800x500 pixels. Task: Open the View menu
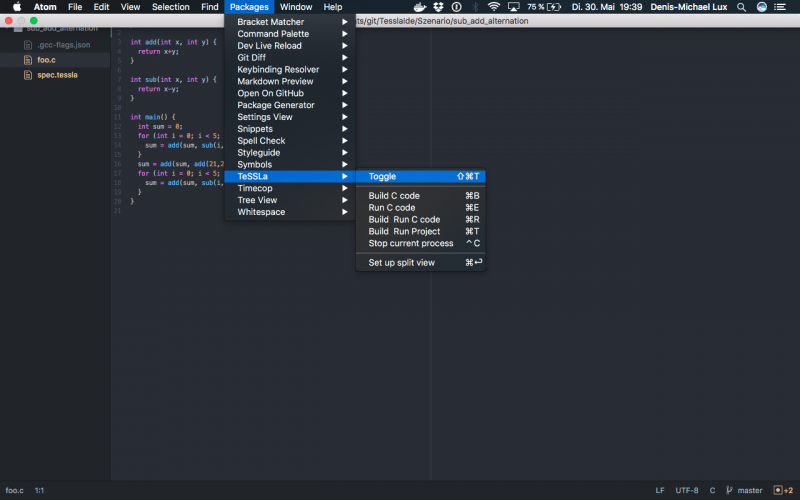(130, 7)
